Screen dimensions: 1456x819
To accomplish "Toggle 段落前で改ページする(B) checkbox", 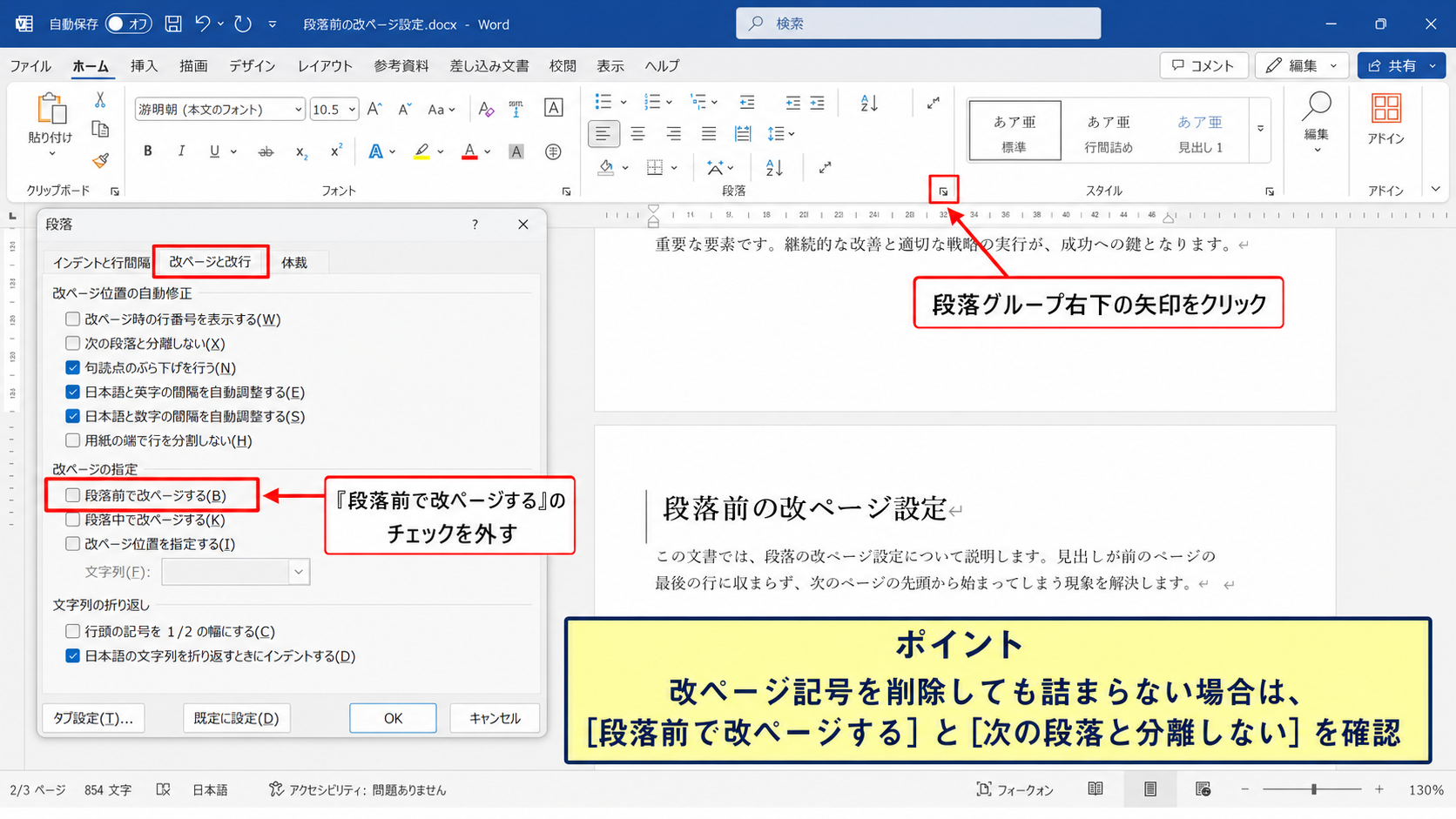I will pyautogui.click(x=72, y=495).
